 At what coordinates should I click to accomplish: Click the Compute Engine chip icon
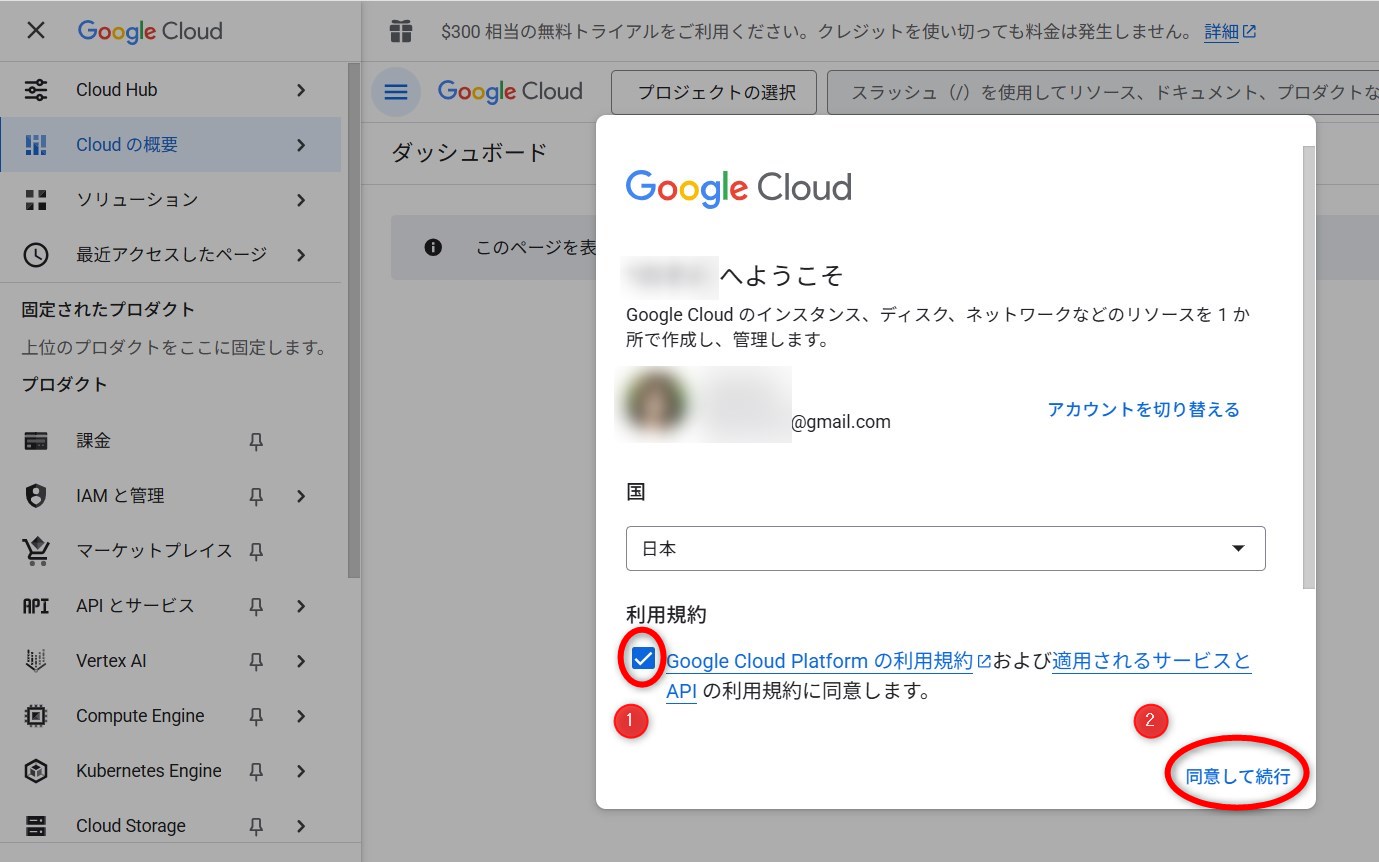coord(36,716)
